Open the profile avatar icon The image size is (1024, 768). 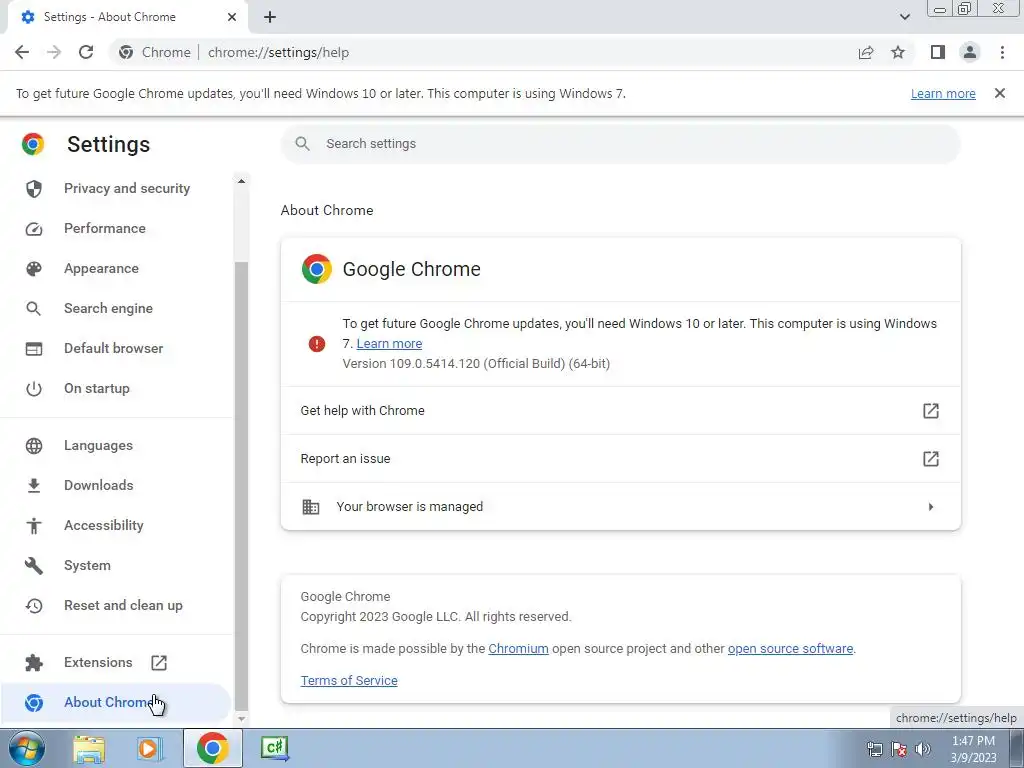(x=970, y=52)
